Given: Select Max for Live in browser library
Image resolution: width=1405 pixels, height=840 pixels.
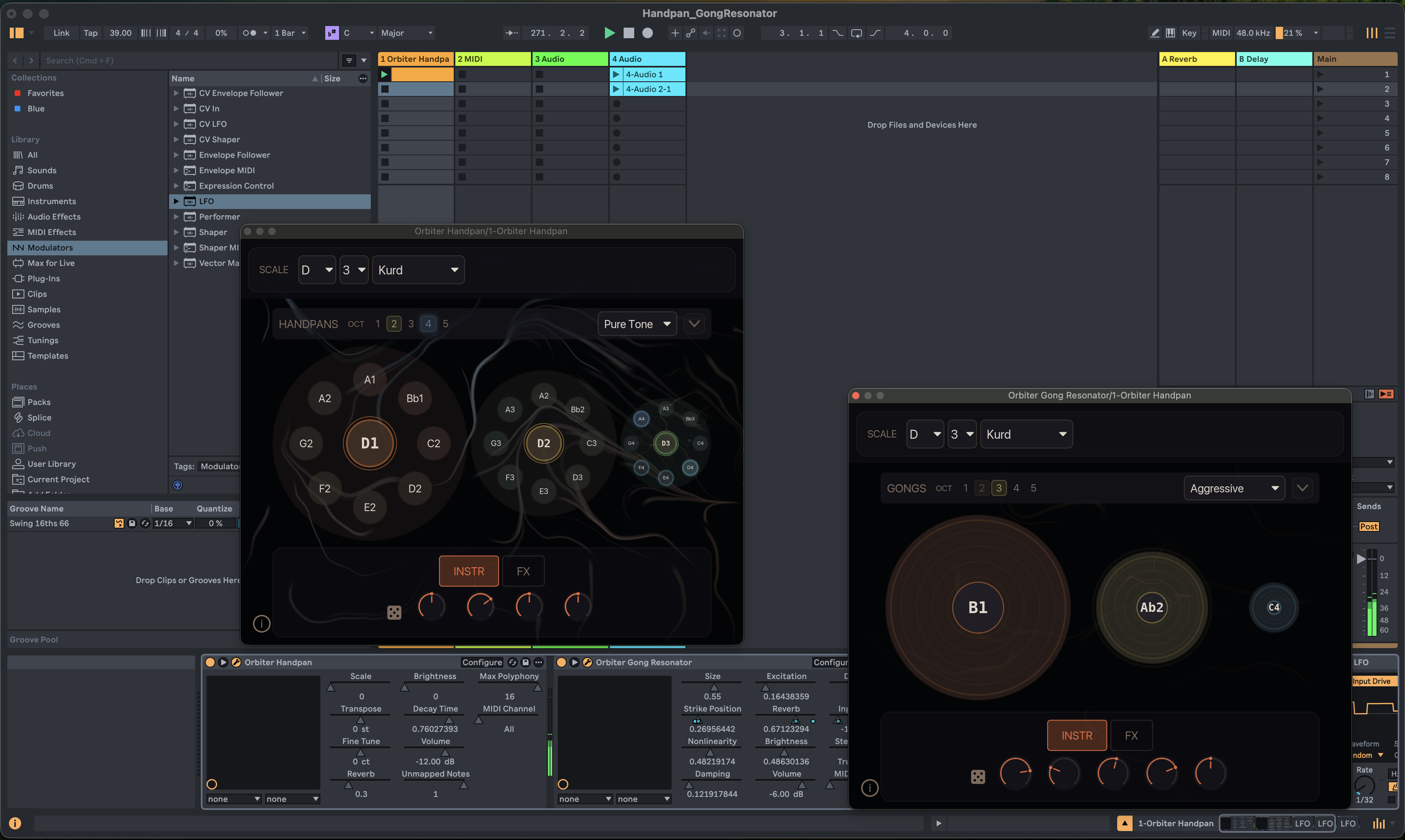Looking at the screenshot, I should pos(51,263).
